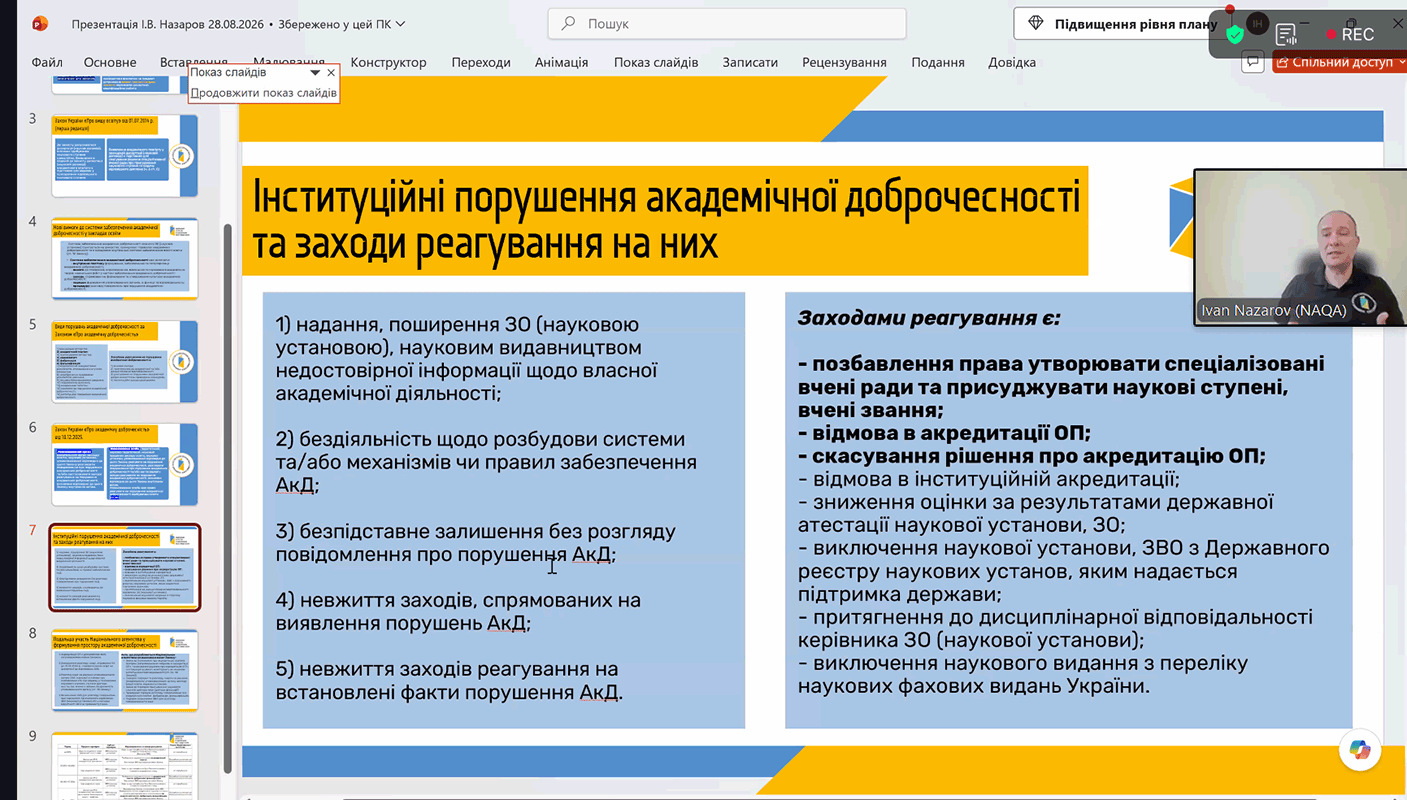This screenshot has height=800, width=1407.
Task: Select slide 4 thumbnail
Action: [125, 258]
